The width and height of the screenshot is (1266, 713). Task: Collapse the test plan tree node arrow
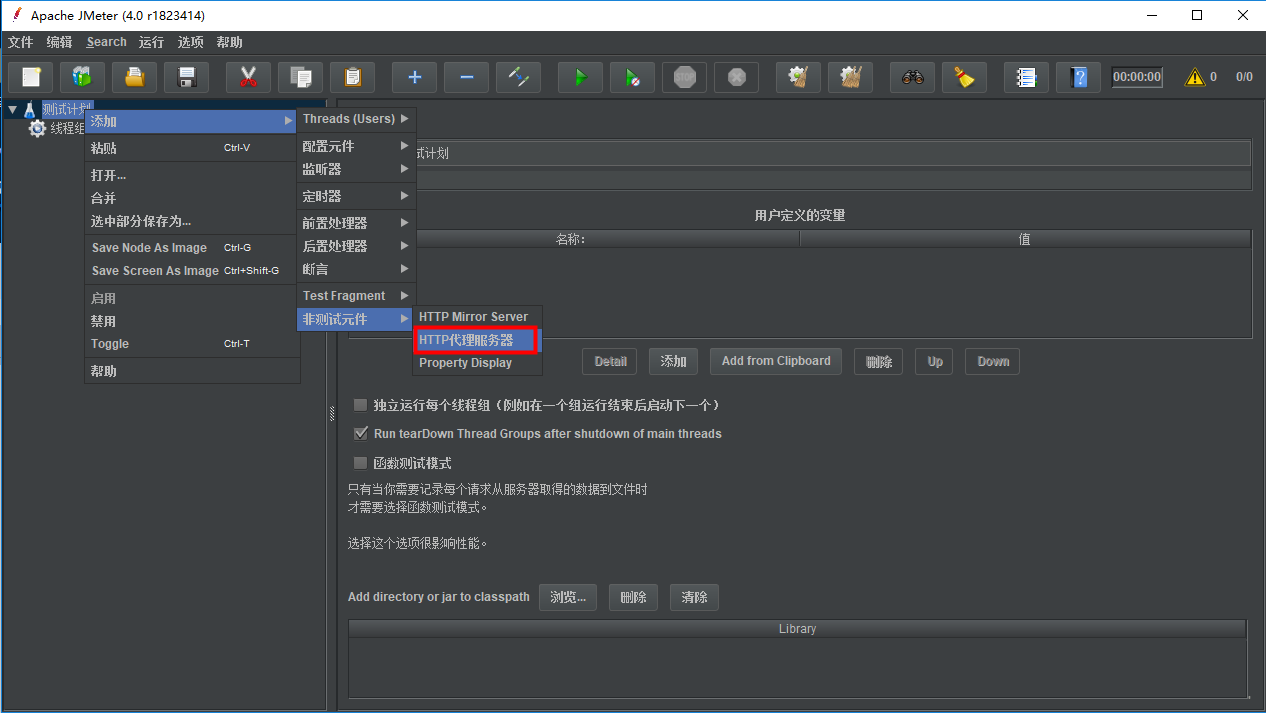click(12, 109)
